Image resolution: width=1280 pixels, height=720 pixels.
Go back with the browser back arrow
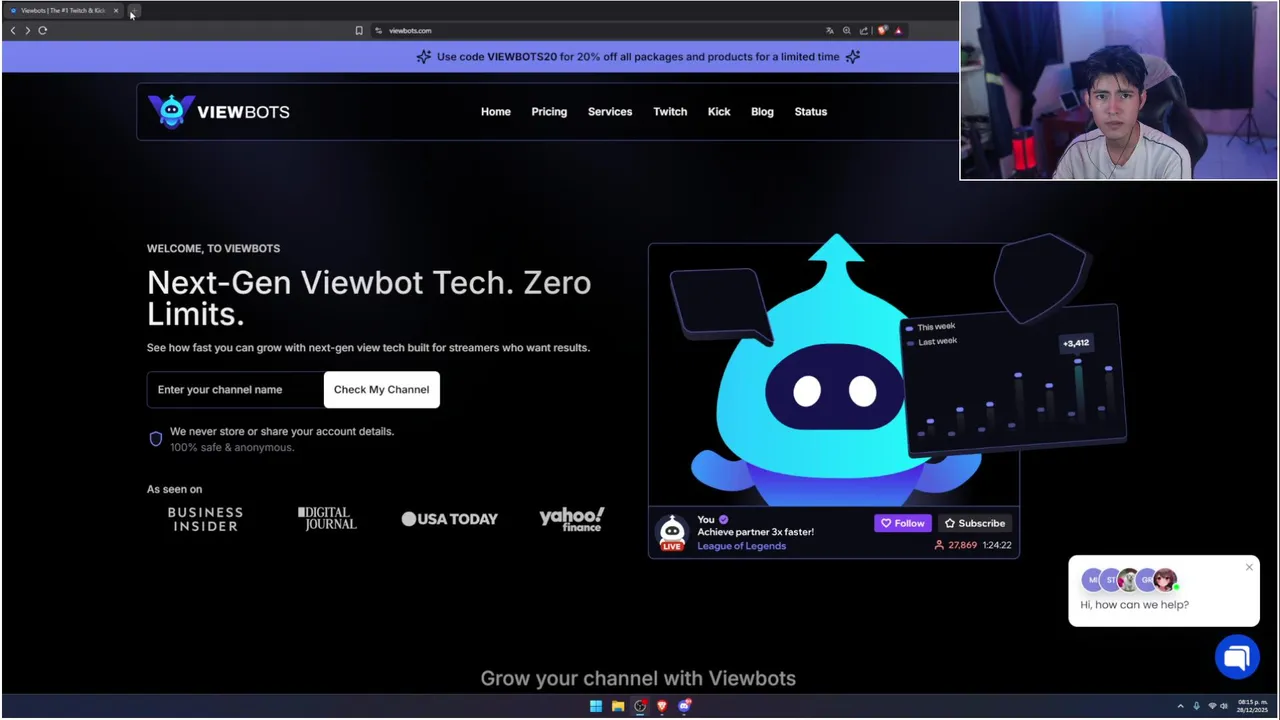tap(13, 30)
